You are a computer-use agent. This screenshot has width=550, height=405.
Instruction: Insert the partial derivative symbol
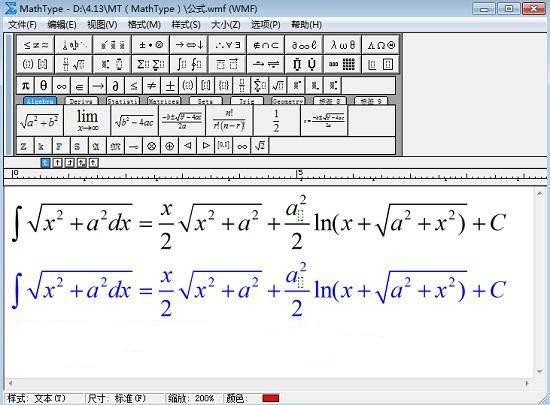tap(115, 86)
